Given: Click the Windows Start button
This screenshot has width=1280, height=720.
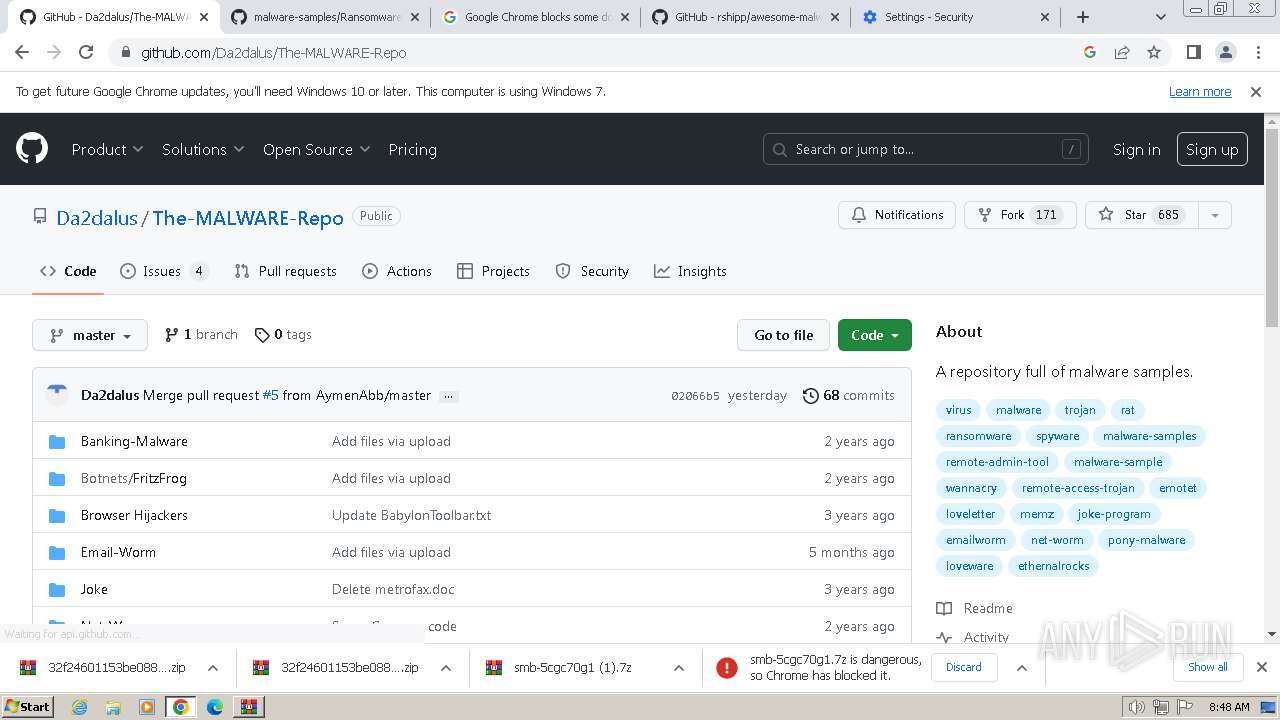Looking at the screenshot, I should point(28,707).
